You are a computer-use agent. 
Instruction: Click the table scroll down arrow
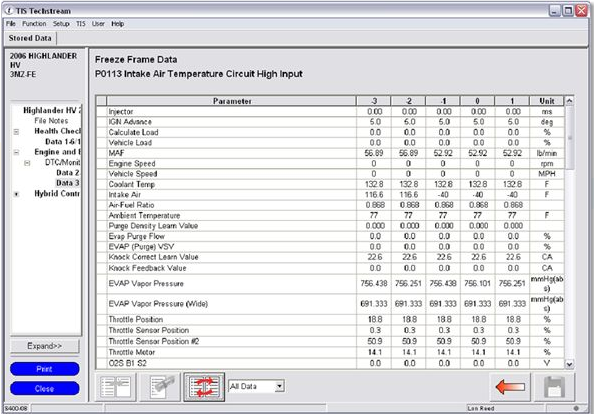(569, 364)
